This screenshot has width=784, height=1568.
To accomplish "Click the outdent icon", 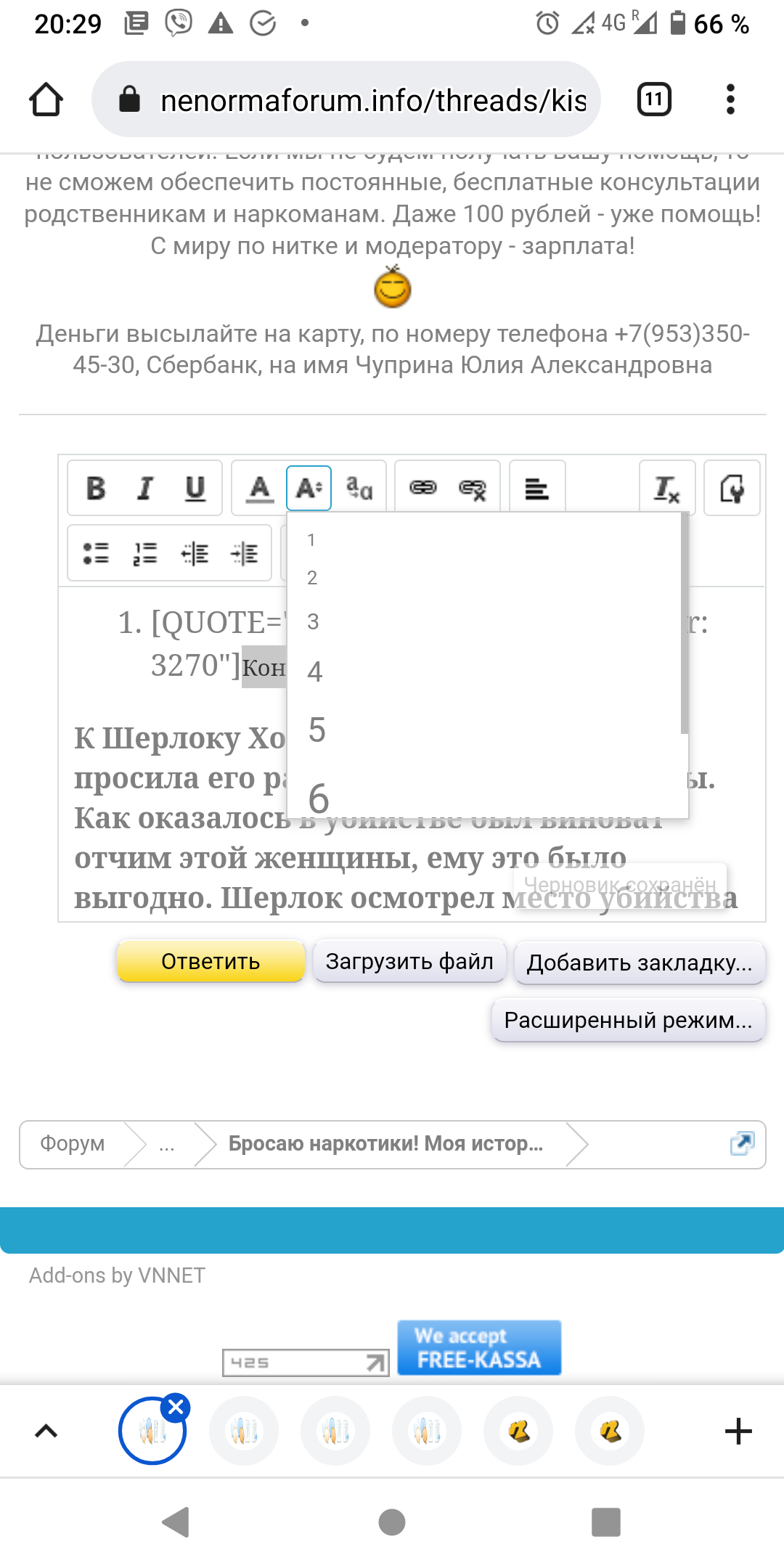I will click(x=195, y=553).
